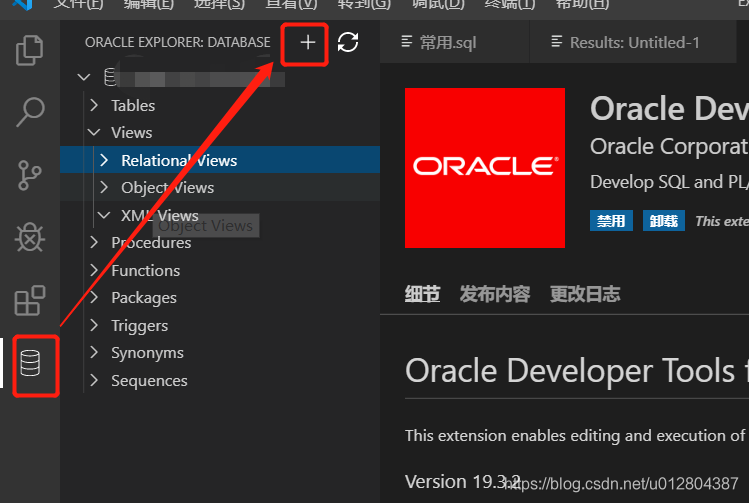This screenshot has width=749, height=503.
Task: Select the Sequences tree item
Action: click(x=150, y=380)
